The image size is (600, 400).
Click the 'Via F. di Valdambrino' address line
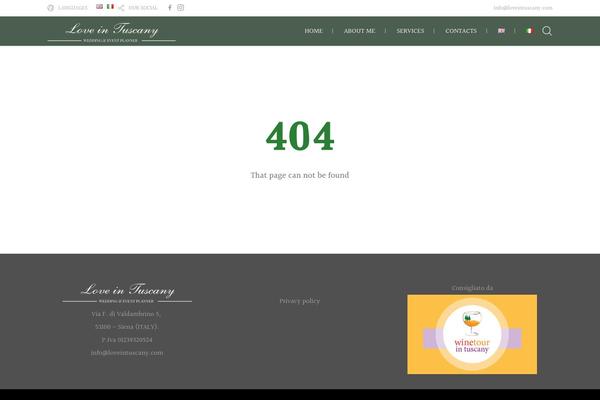tap(126, 314)
